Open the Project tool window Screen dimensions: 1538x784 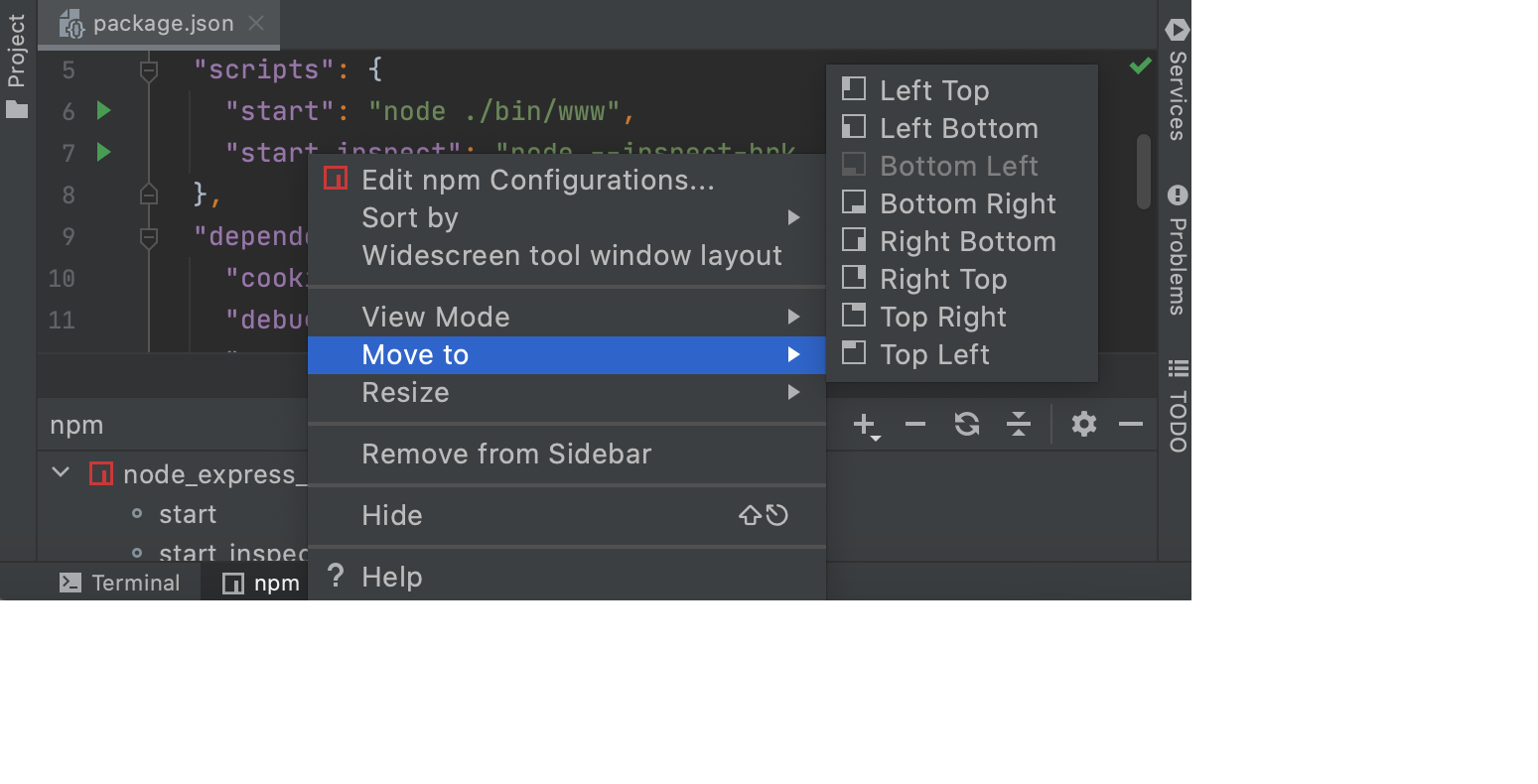coord(17,66)
